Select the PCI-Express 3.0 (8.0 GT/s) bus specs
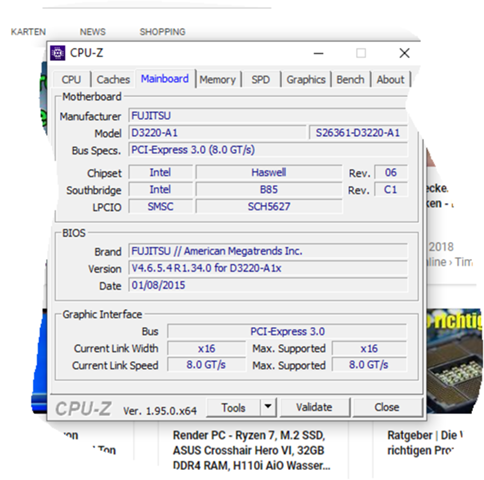This screenshot has width=484, height=480. pos(268,150)
